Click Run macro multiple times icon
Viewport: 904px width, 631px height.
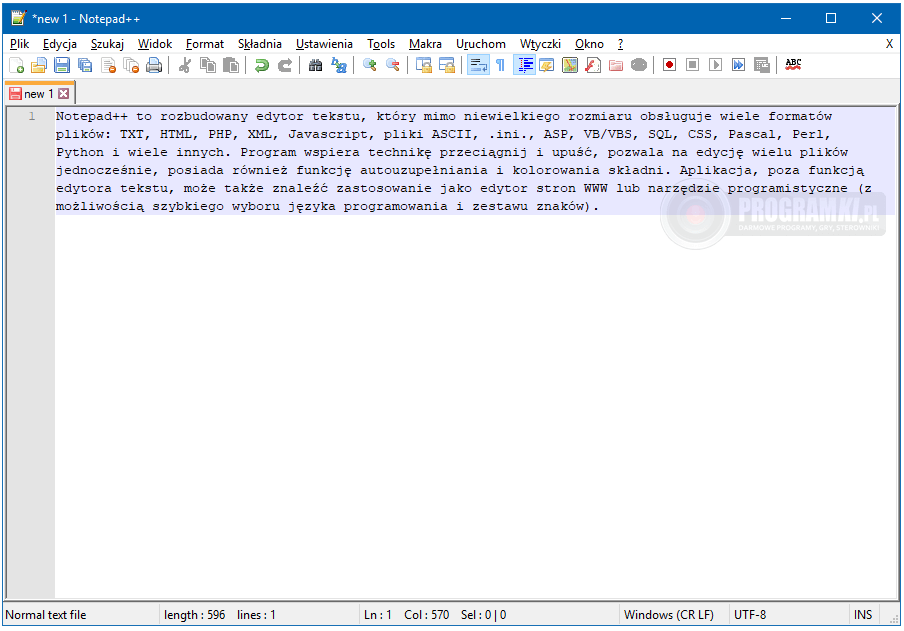(739, 65)
